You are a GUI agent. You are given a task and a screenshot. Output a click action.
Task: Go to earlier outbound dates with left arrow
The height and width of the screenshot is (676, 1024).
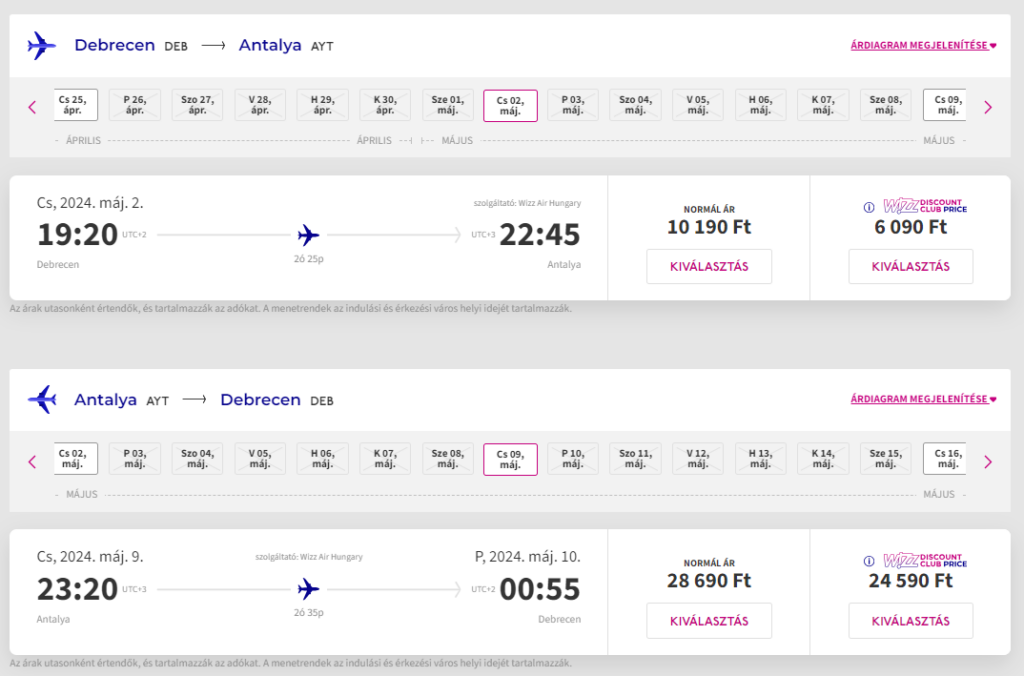point(32,107)
